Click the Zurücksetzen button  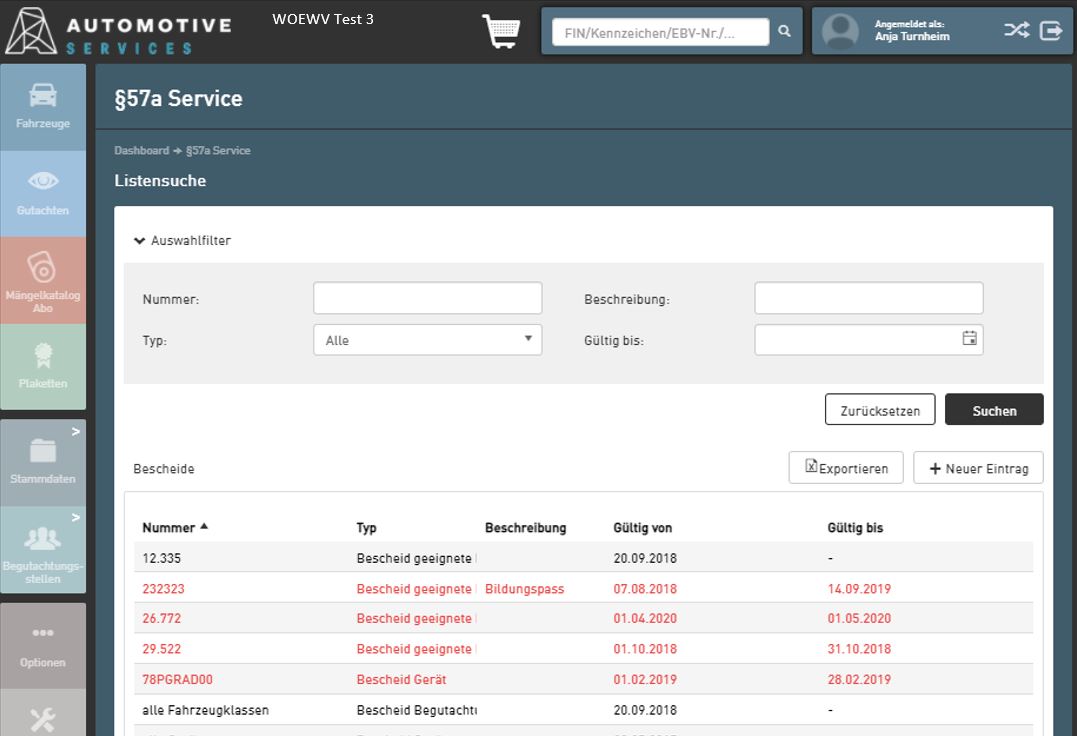pyautogui.click(x=879, y=410)
